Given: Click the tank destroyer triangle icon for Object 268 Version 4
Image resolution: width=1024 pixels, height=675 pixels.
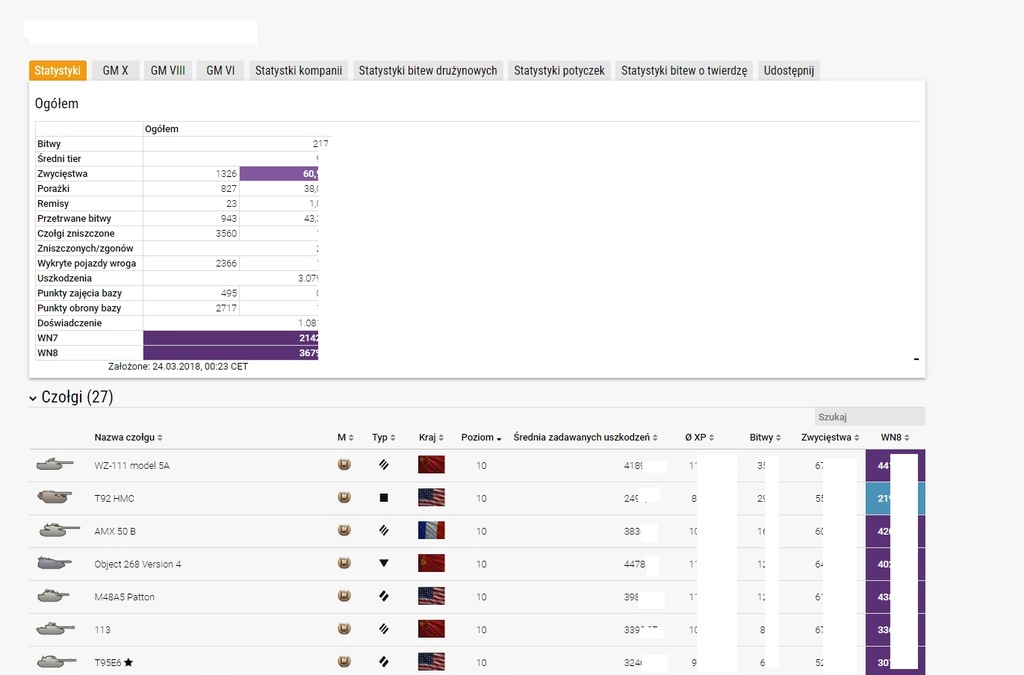Looking at the screenshot, I should pos(384,563).
